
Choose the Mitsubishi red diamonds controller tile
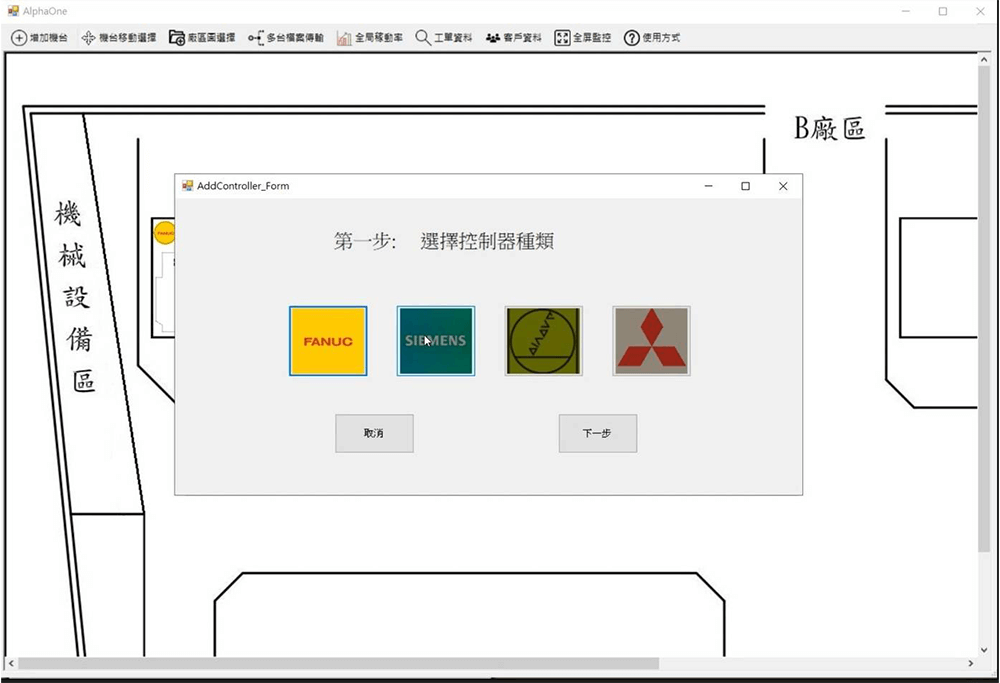tap(651, 341)
